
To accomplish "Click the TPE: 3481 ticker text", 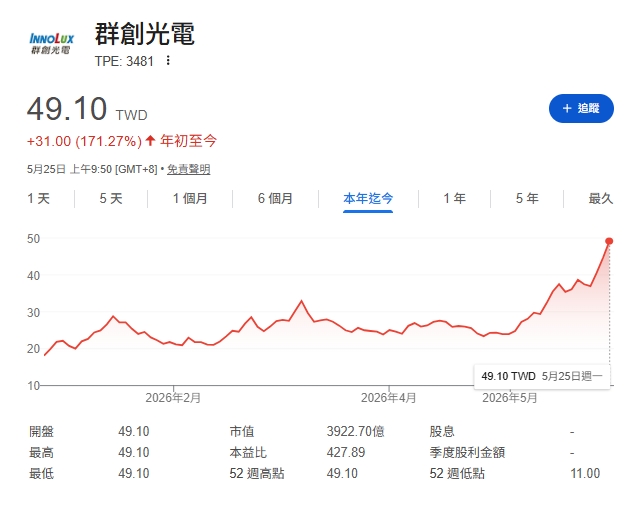I will [124, 61].
